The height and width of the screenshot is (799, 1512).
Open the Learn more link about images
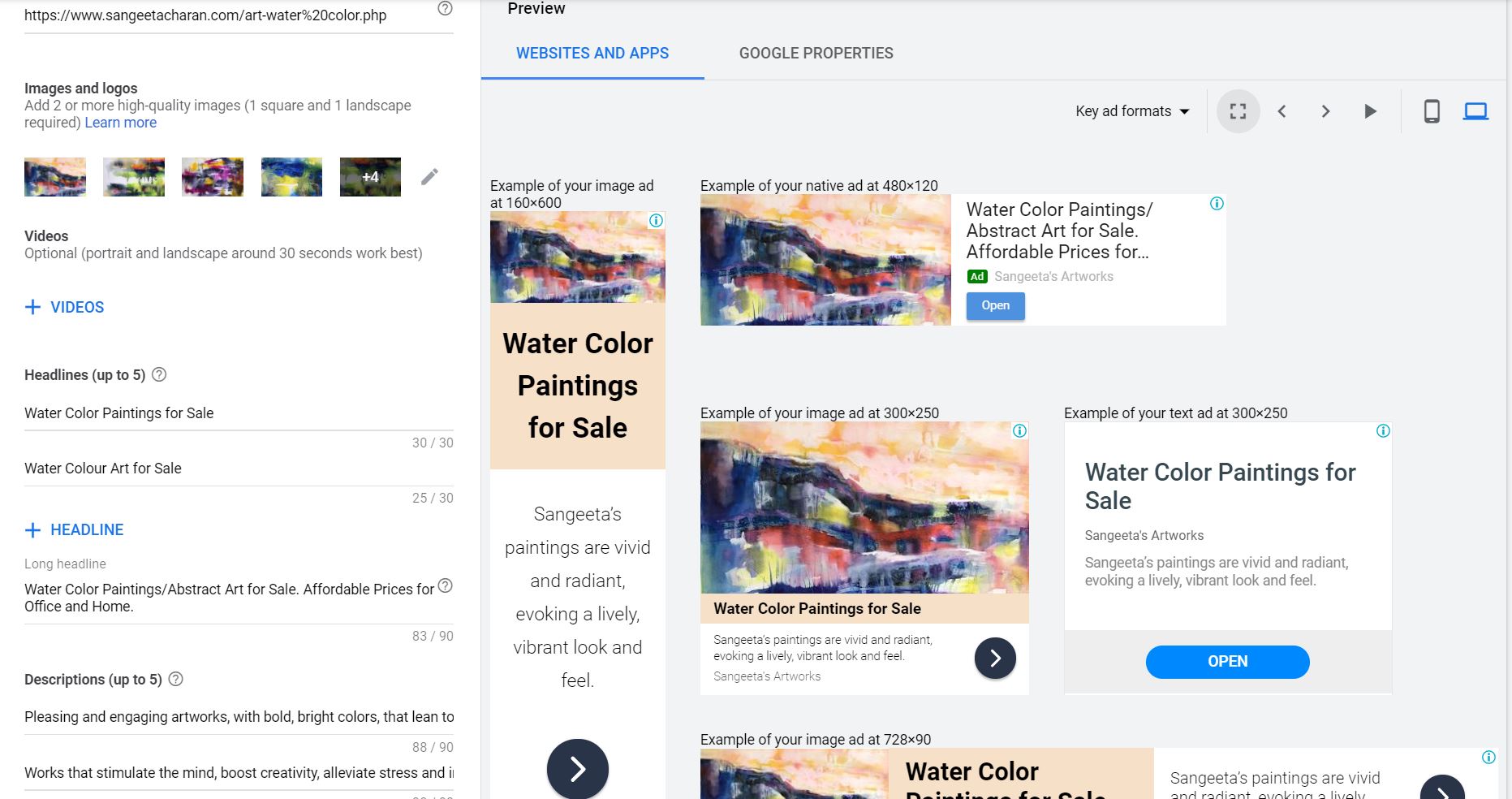[x=120, y=122]
